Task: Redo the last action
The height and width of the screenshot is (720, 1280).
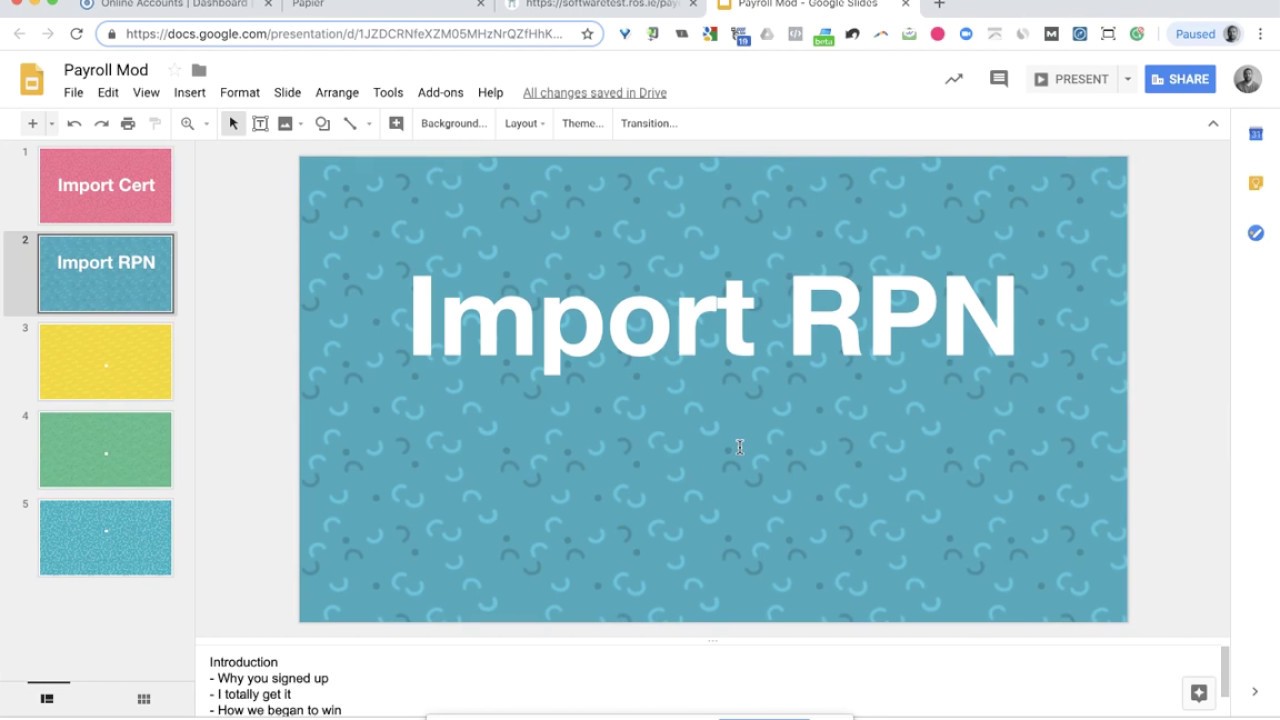Action: point(101,123)
